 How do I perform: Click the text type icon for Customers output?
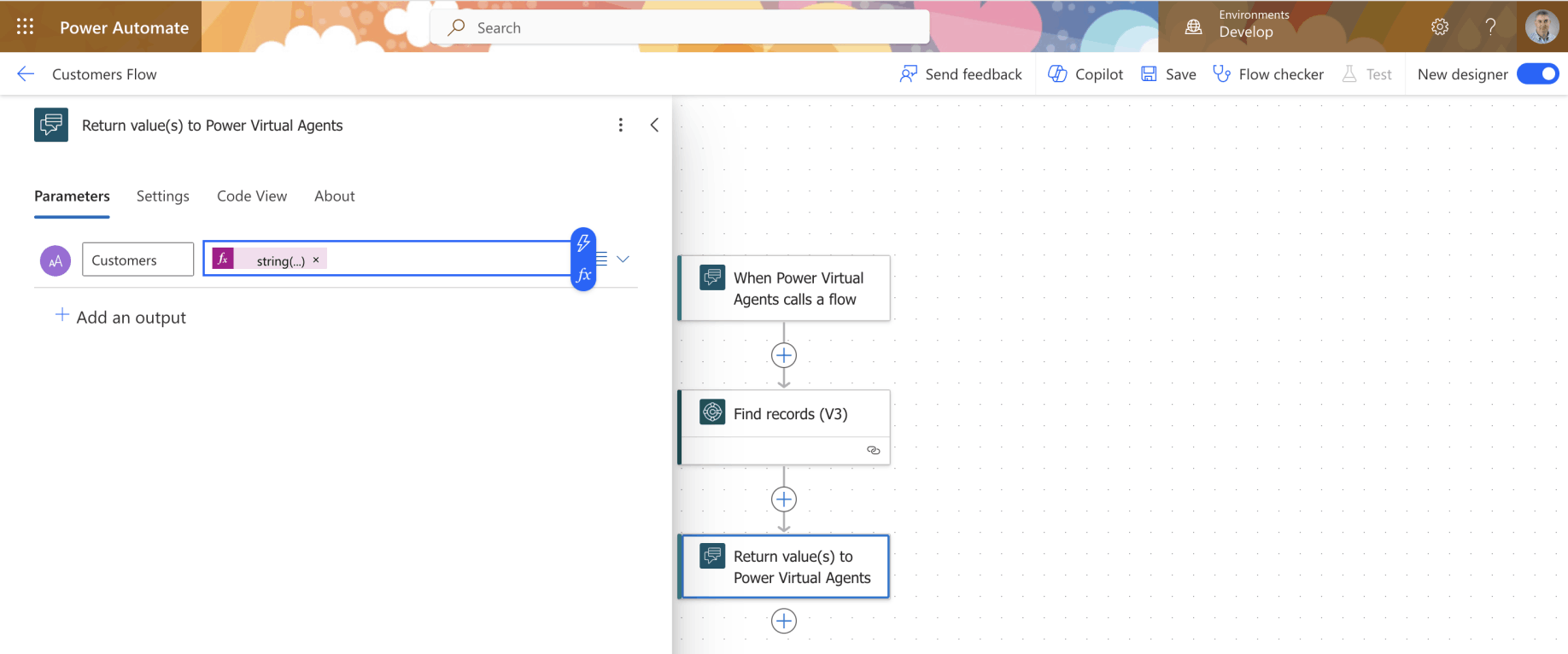(x=56, y=260)
